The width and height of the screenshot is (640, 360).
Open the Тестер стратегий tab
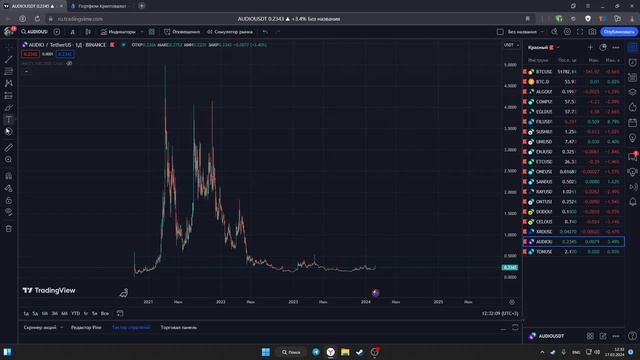[131, 327]
